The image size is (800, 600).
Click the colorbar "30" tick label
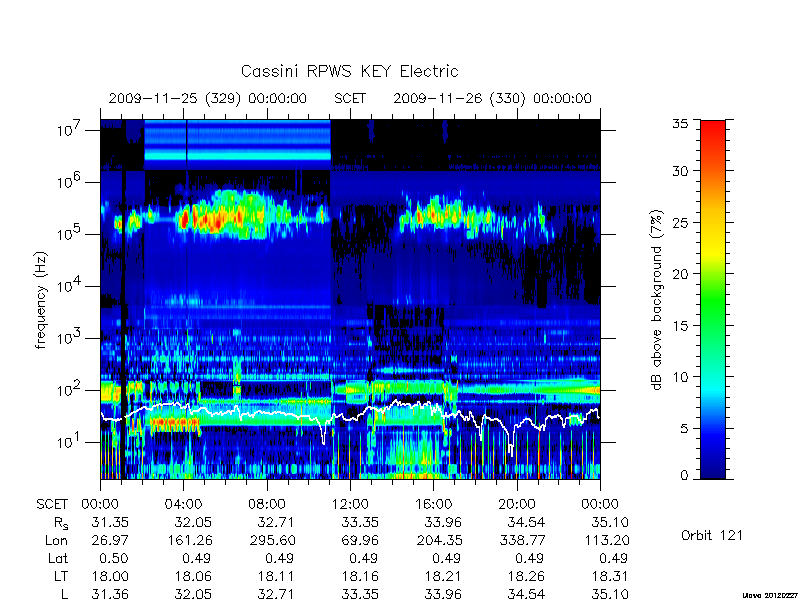point(680,171)
